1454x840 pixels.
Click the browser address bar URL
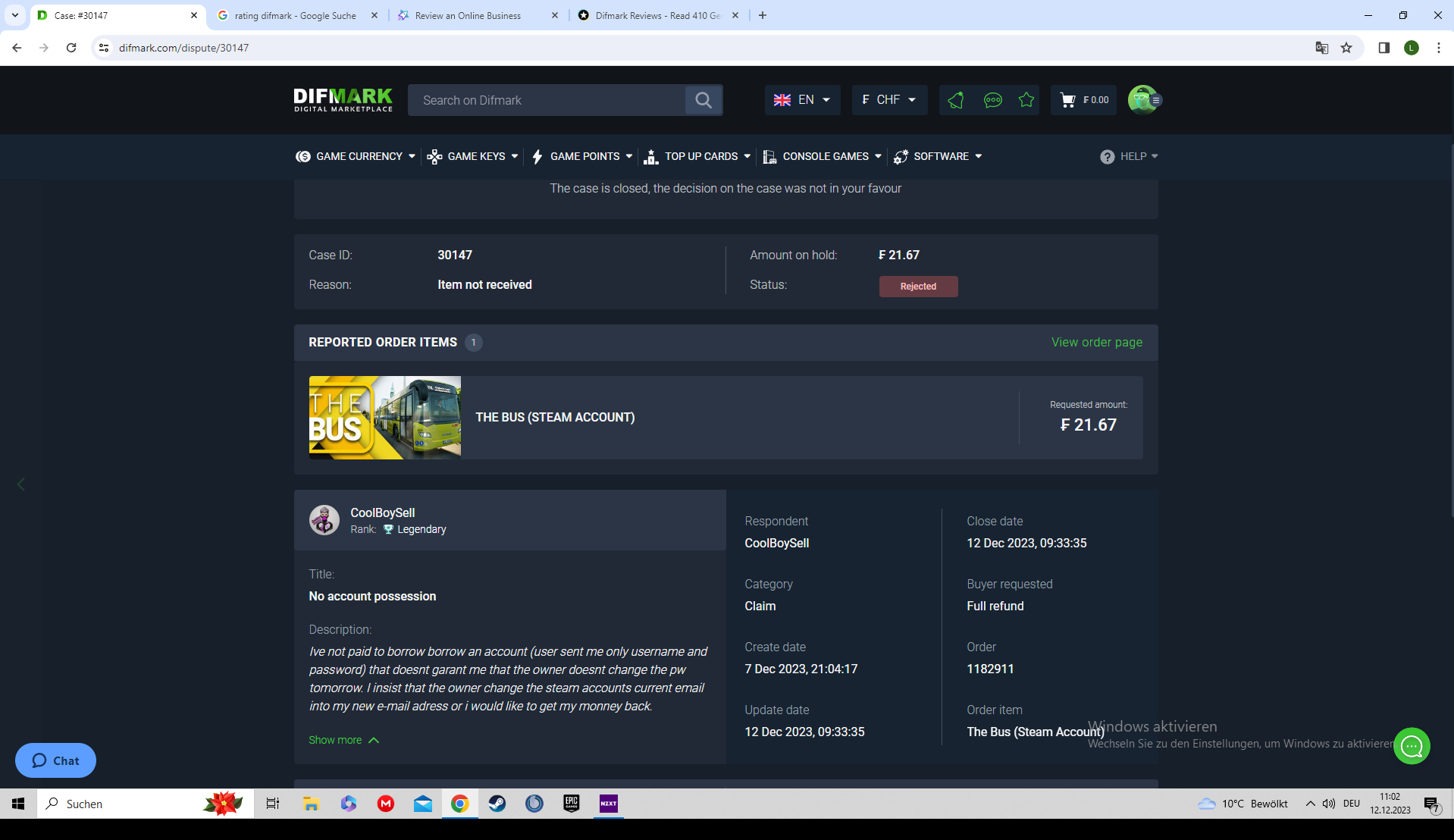[x=183, y=48]
